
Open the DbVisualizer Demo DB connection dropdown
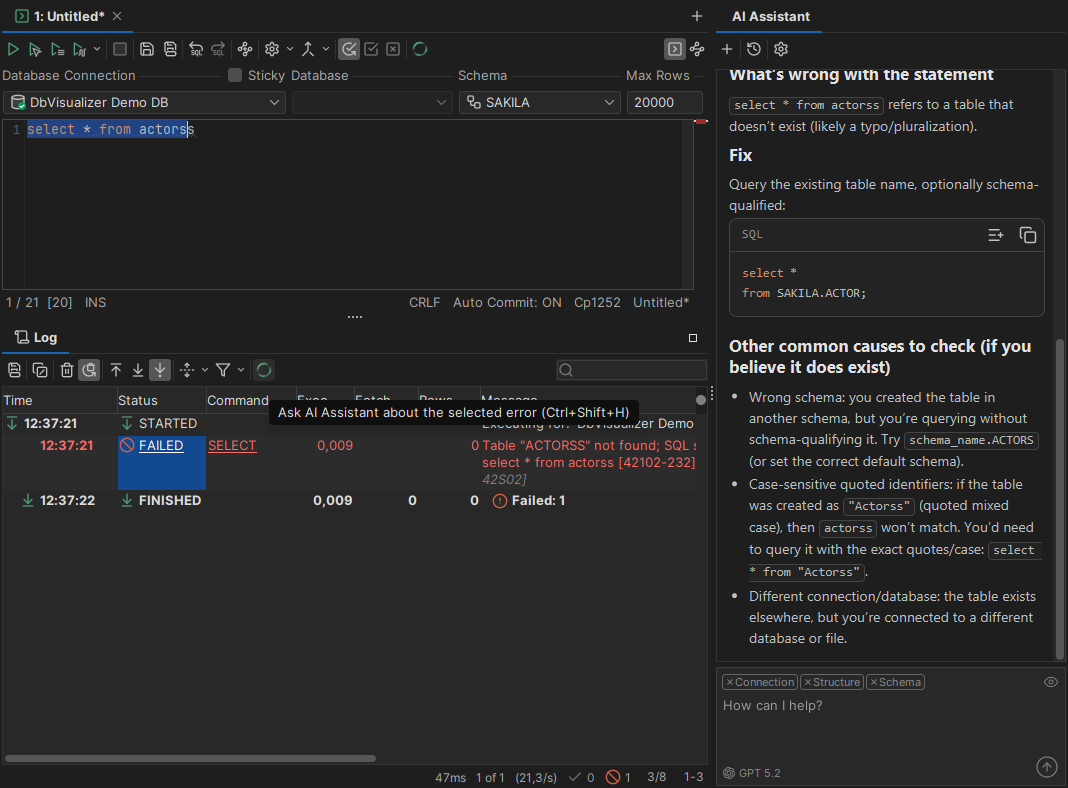(144, 102)
